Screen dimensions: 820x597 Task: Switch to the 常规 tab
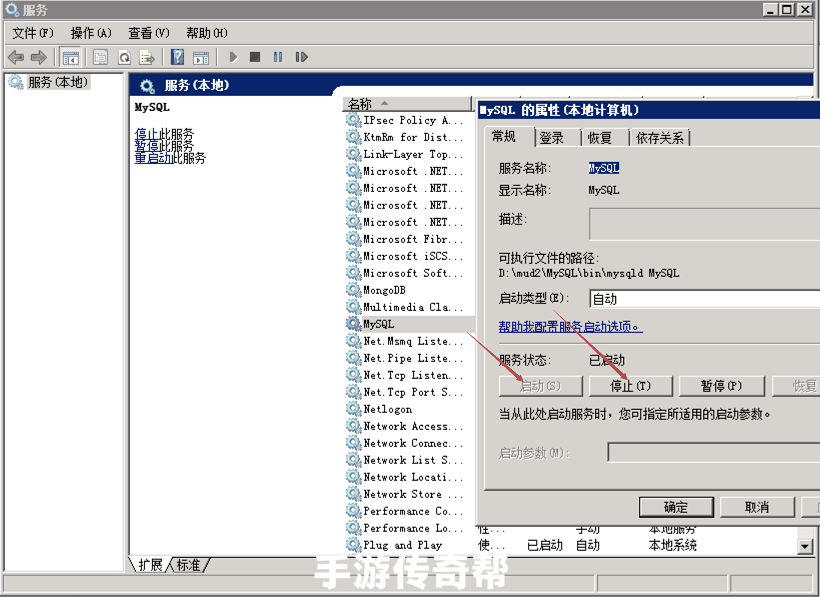coord(504,136)
